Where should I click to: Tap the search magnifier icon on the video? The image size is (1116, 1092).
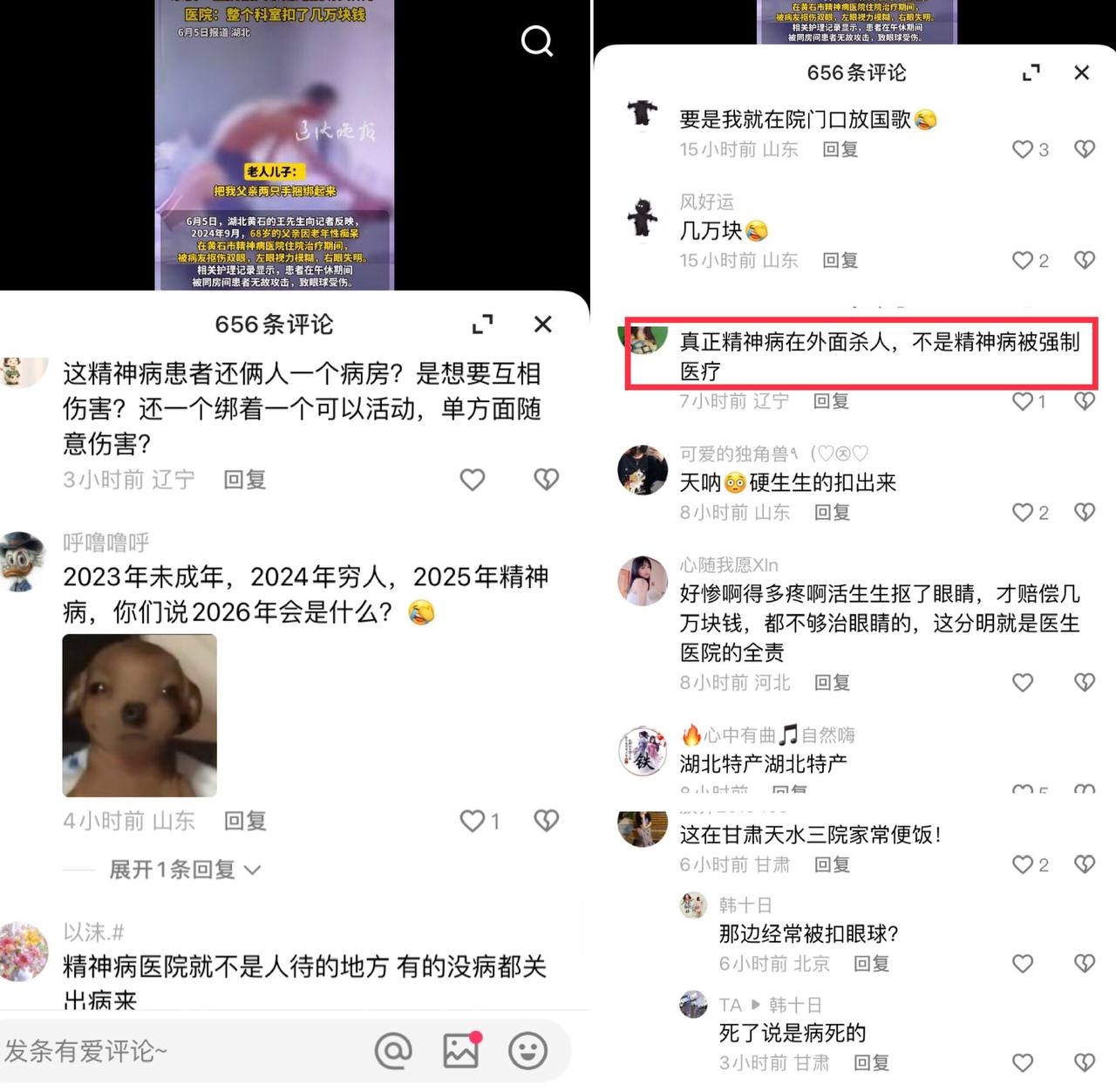[x=537, y=41]
